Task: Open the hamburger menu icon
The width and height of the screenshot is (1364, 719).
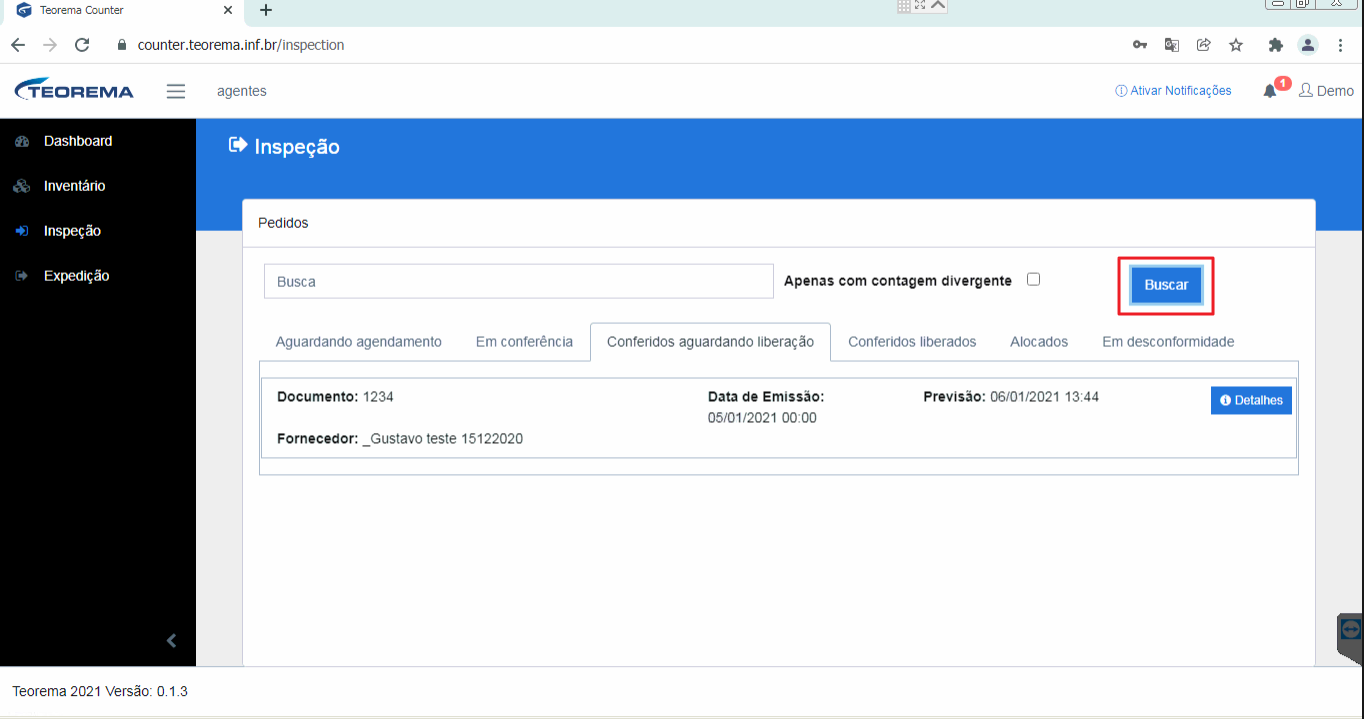Action: coord(176,91)
